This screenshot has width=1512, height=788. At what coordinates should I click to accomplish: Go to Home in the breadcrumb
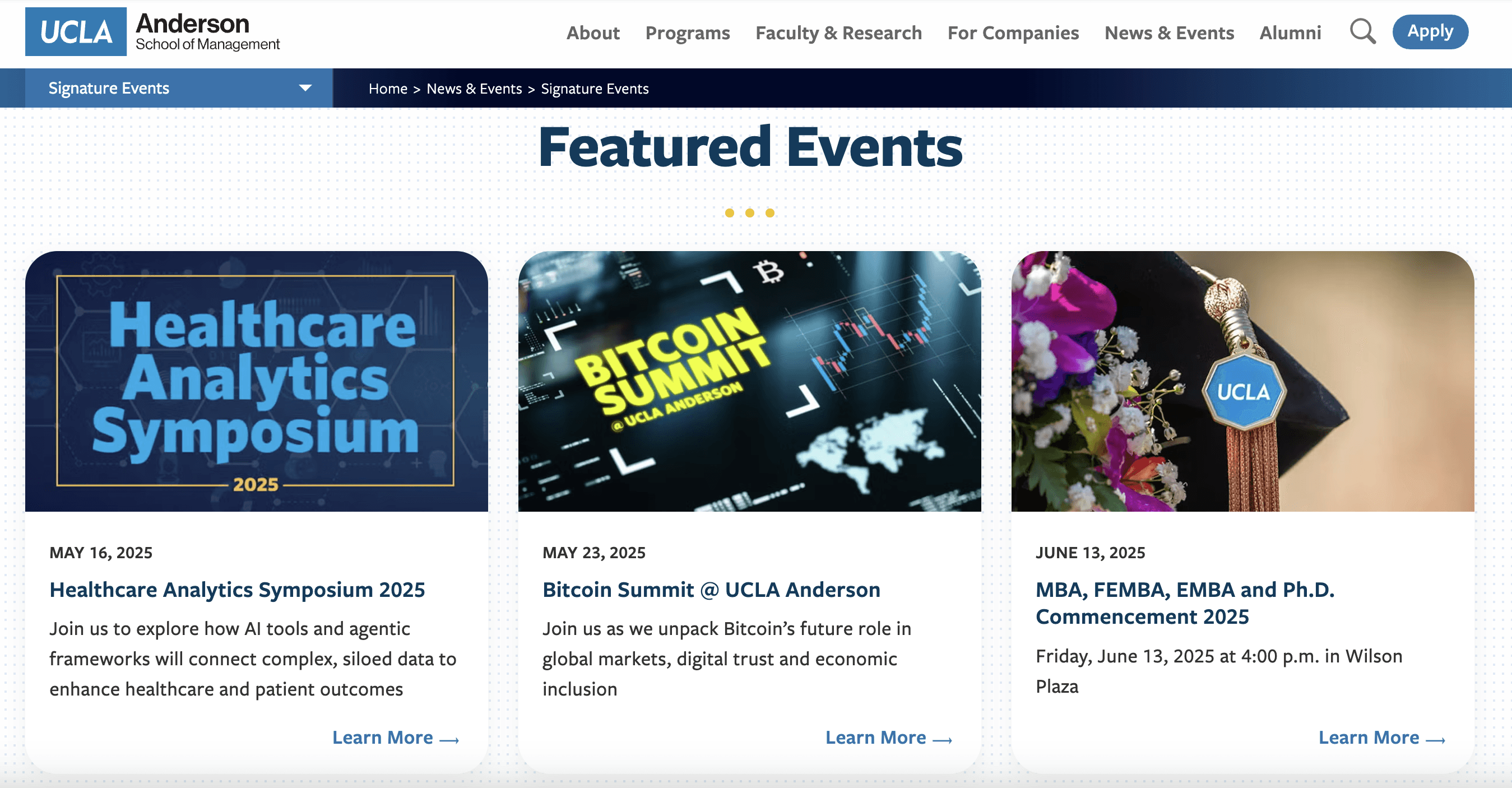point(387,89)
